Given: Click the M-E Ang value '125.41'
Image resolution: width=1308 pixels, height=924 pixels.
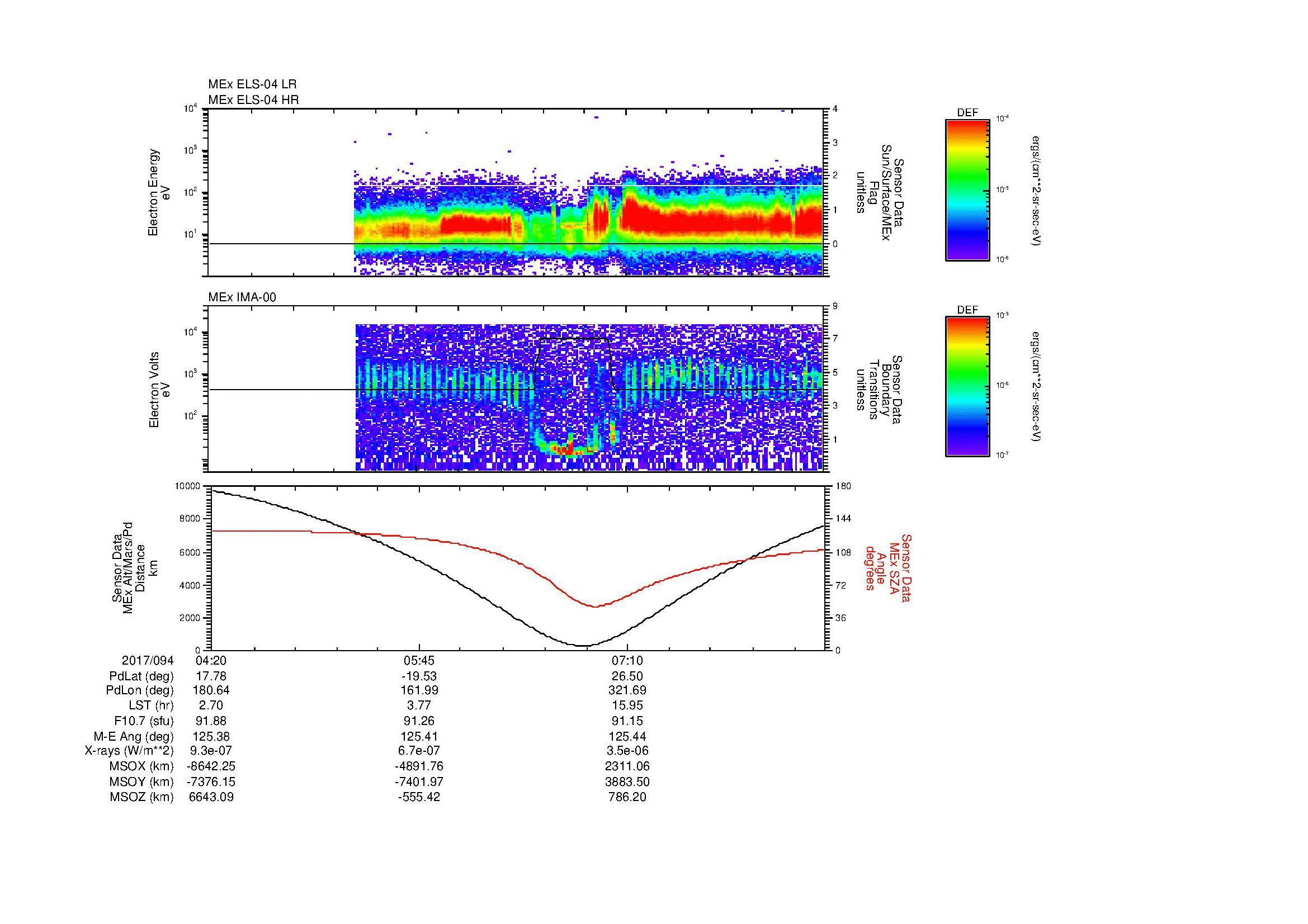Looking at the screenshot, I should pyautogui.click(x=419, y=736).
